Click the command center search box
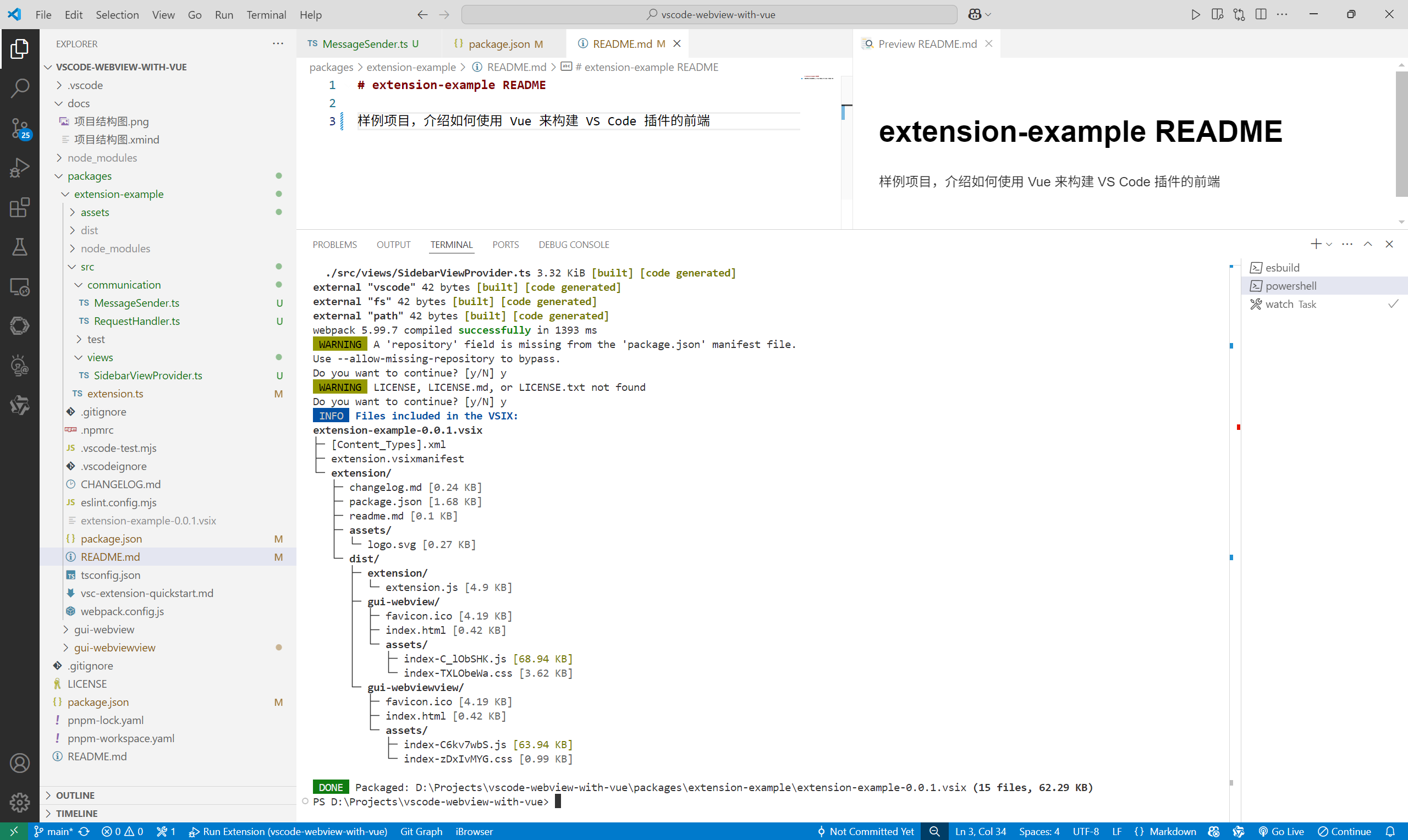The width and height of the screenshot is (1408, 840). pos(709,15)
